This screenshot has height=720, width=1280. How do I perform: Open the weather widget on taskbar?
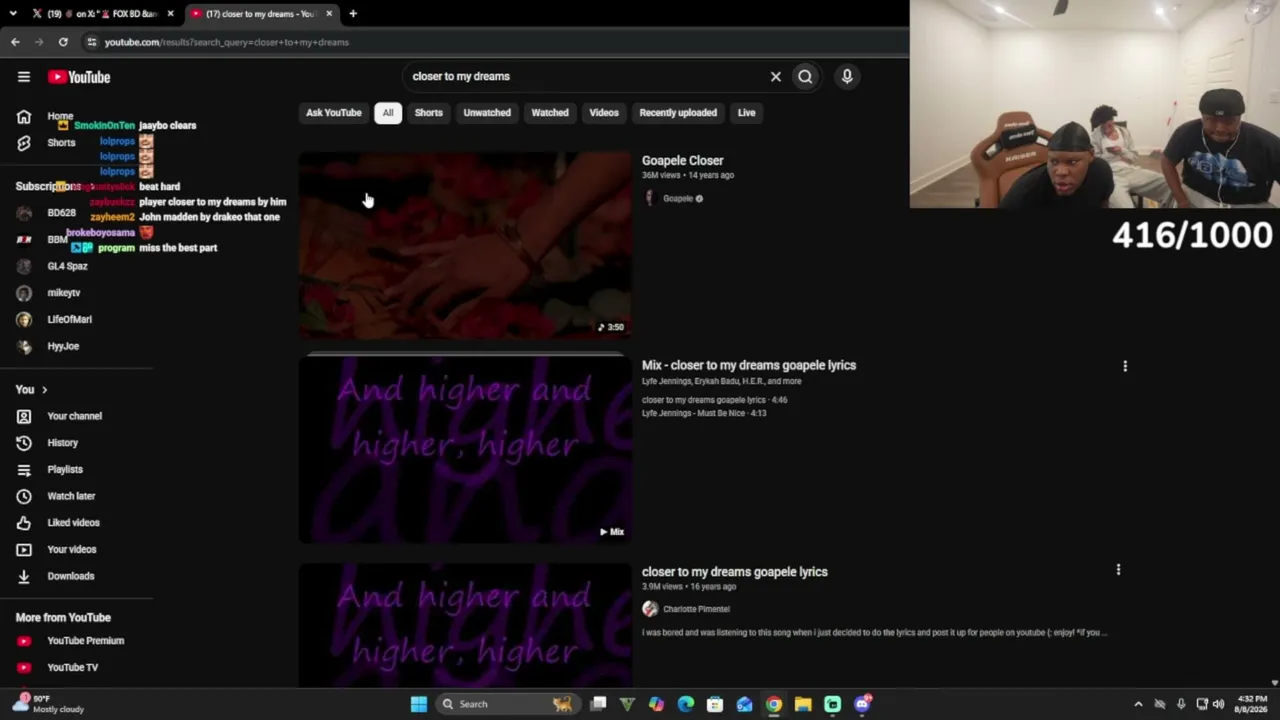point(48,704)
